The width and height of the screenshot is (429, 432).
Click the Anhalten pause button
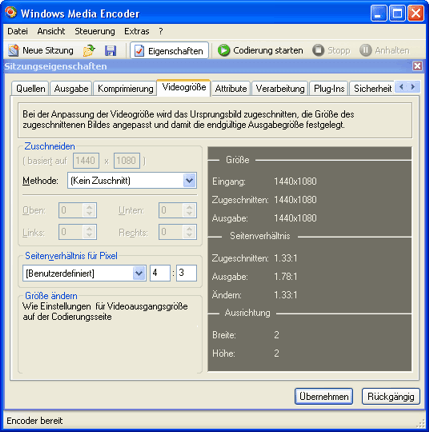tap(384, 50)
